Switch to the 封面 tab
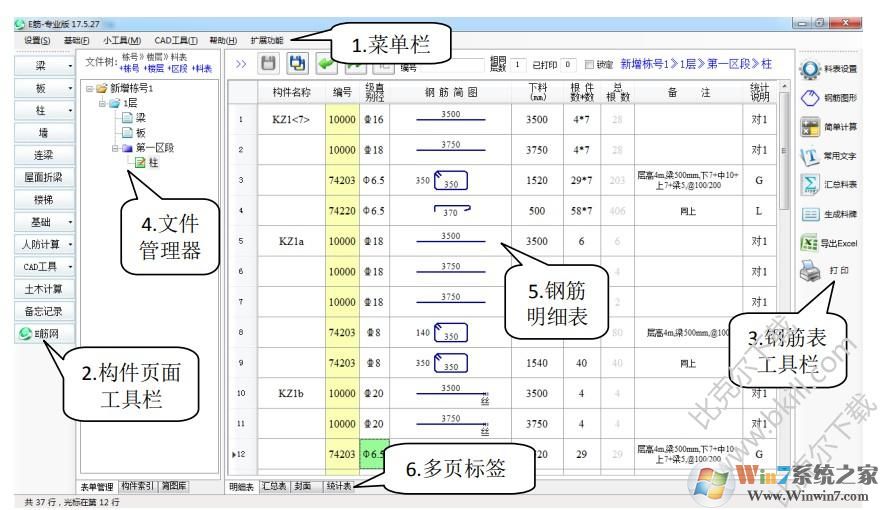Viewport: 885px width, 510px height. coord(303,486)
